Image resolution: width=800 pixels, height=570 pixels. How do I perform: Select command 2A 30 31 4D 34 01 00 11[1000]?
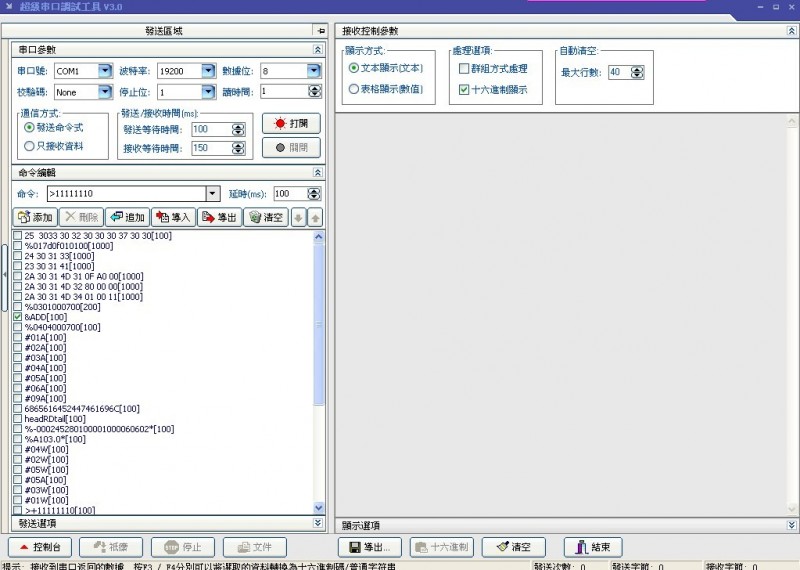coord(84,296)
